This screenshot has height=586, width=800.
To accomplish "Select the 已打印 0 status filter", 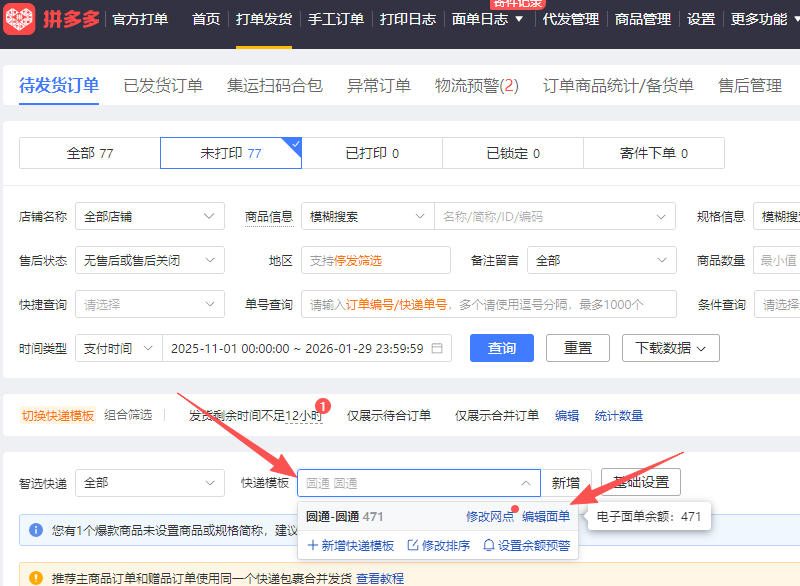I will click(x=372, y=153).
